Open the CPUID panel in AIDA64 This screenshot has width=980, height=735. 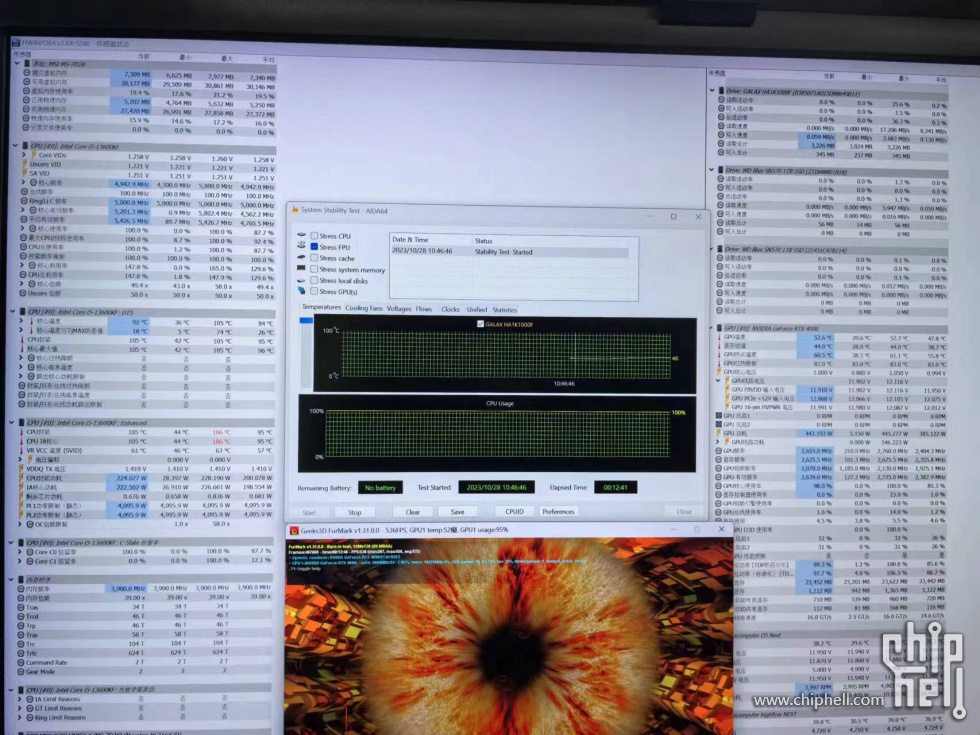[514, 511]
